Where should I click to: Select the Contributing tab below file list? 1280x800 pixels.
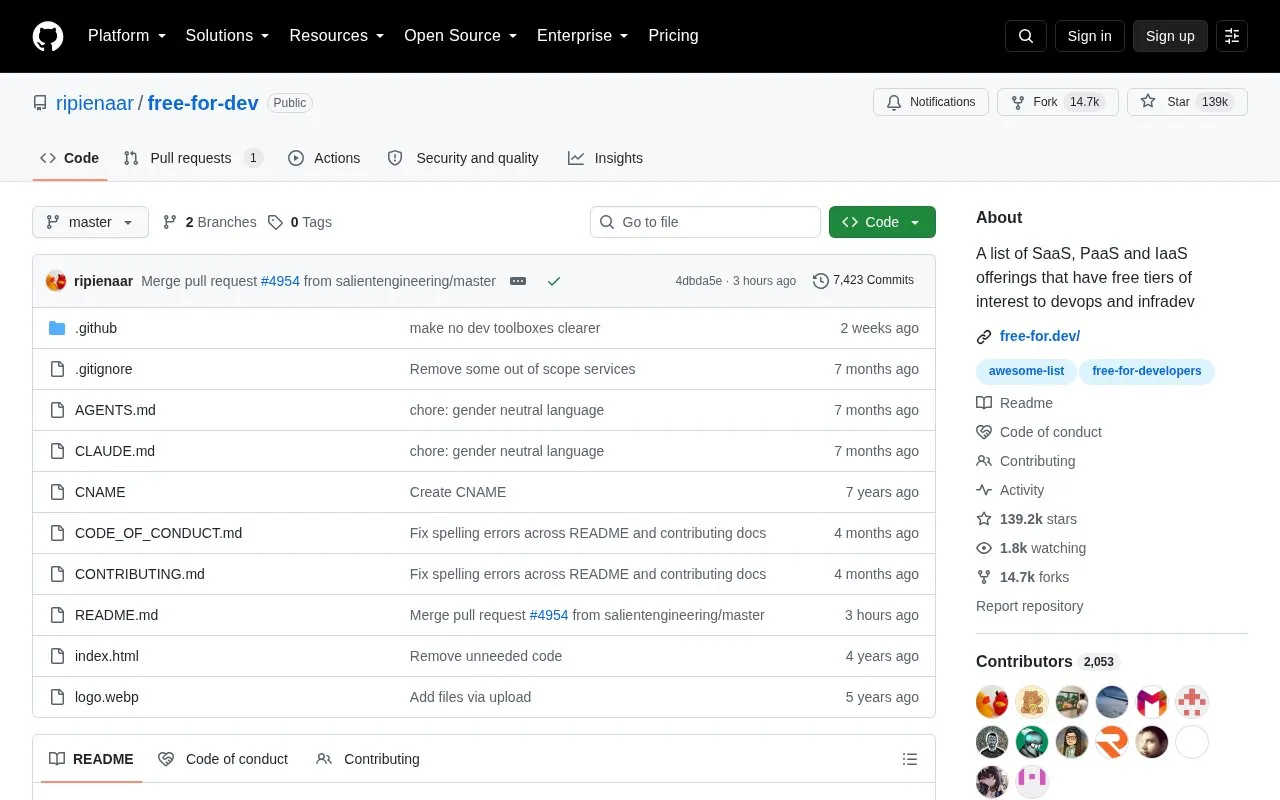tap(368, 759)
